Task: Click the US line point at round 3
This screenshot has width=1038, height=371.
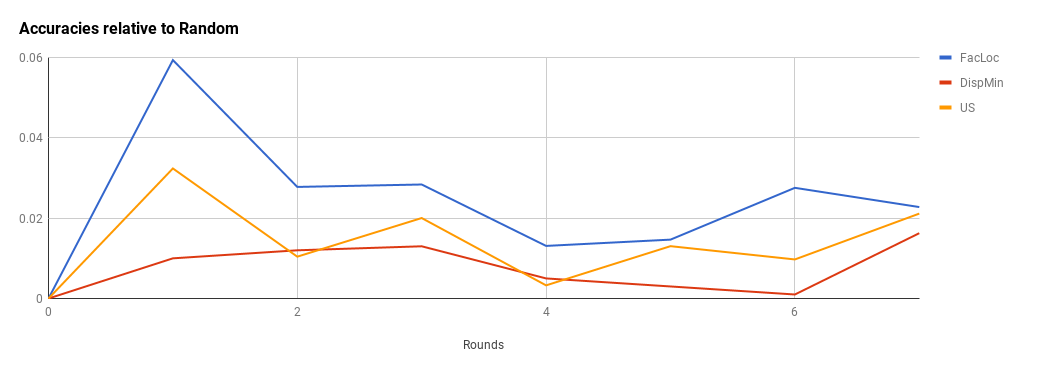Action: pyautogui.click(x=422, y=218)
